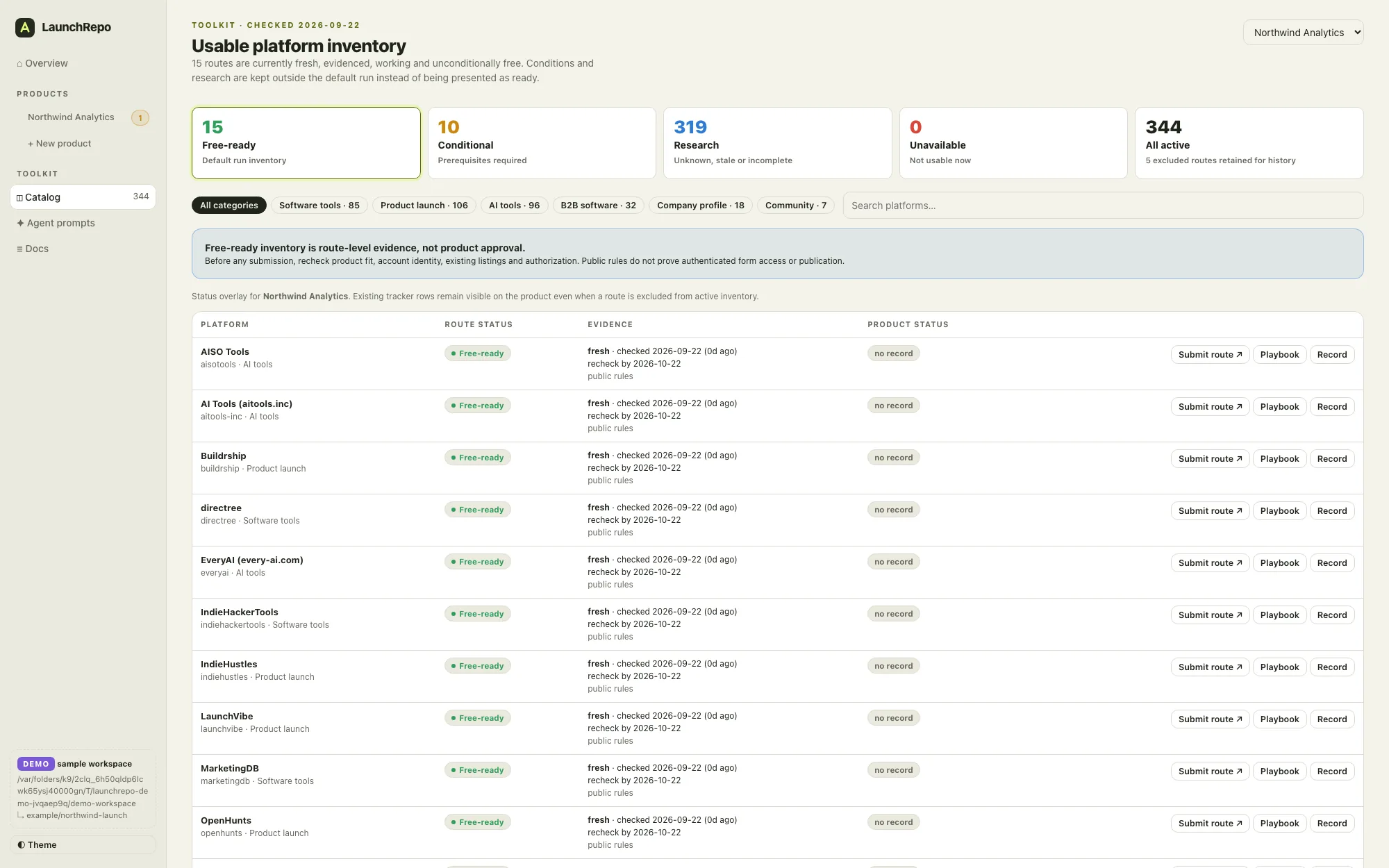Click the EVIDENCE column header
The width and height of the screenshot is (1389, 868).
coord(610,325)
